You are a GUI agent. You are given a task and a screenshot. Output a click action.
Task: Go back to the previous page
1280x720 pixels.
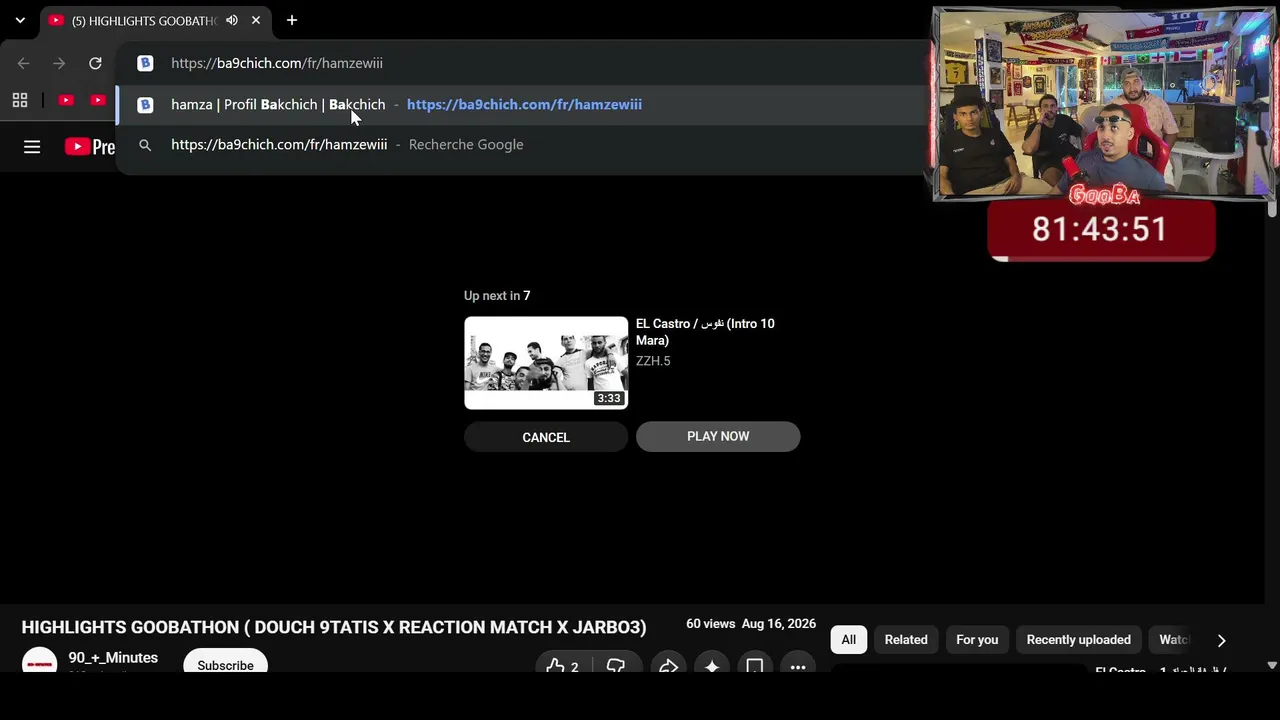point(24,63)
